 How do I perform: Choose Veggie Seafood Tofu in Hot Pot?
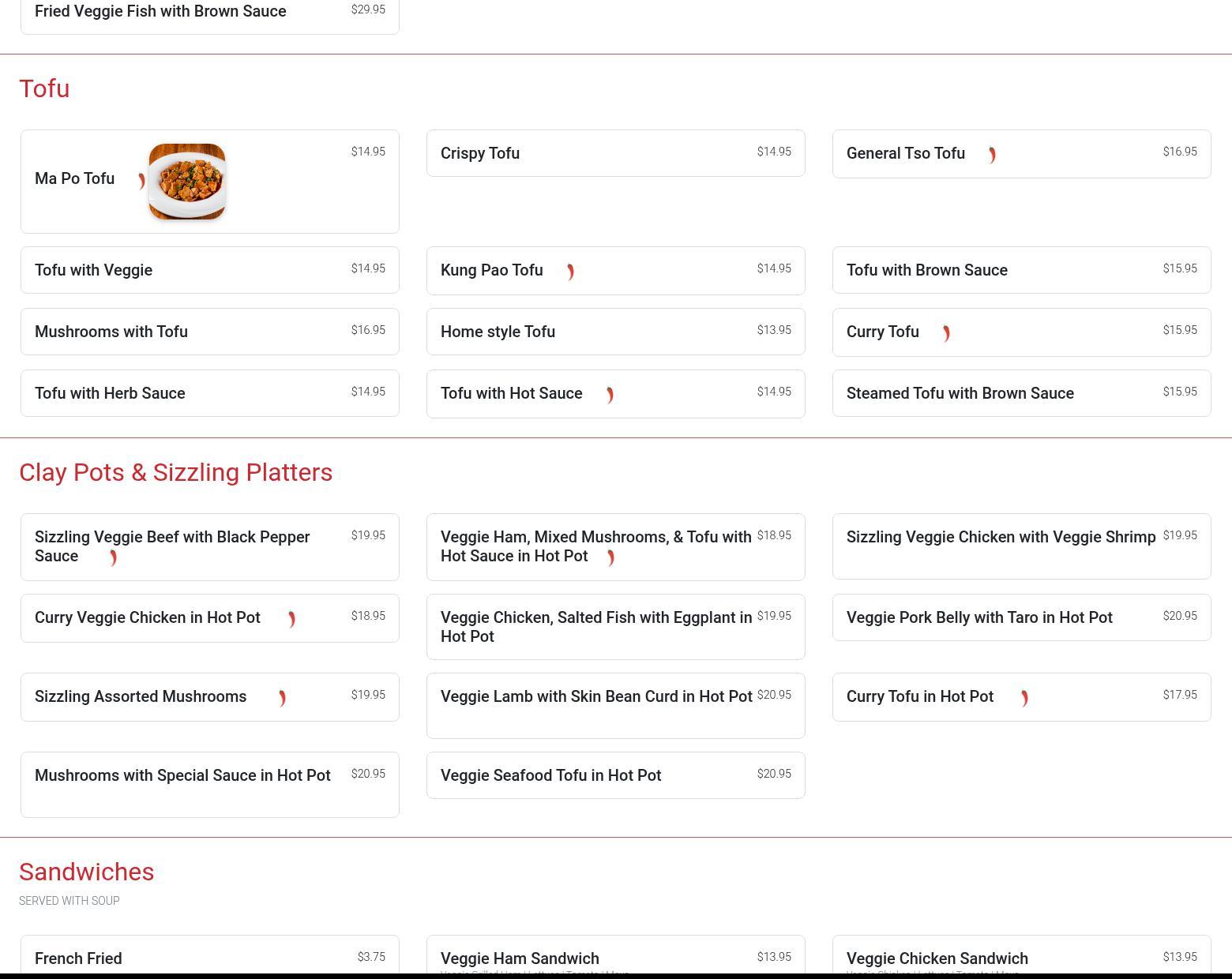tap(550, 775)
